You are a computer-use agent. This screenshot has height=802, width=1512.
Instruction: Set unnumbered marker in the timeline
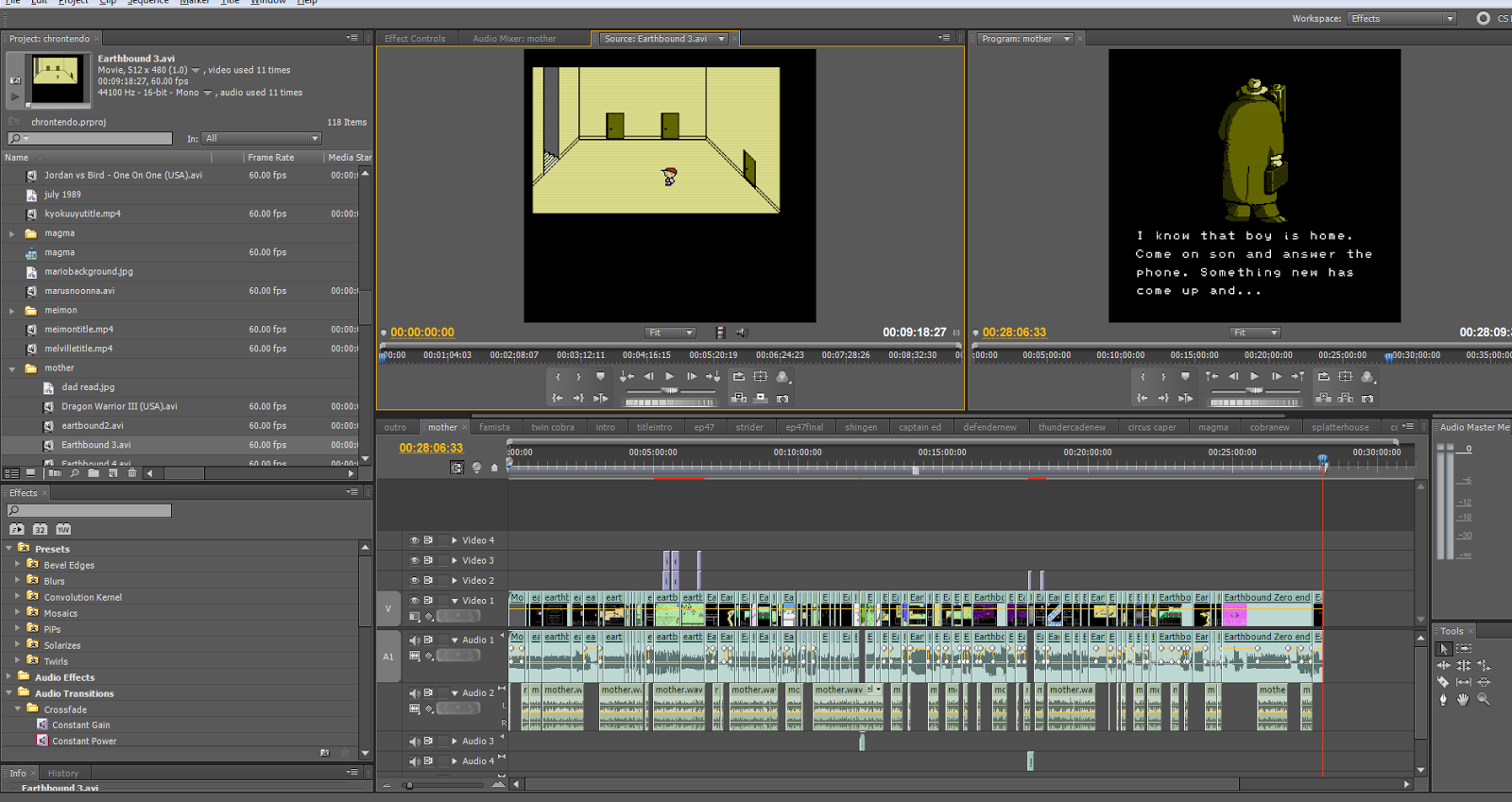493,468
